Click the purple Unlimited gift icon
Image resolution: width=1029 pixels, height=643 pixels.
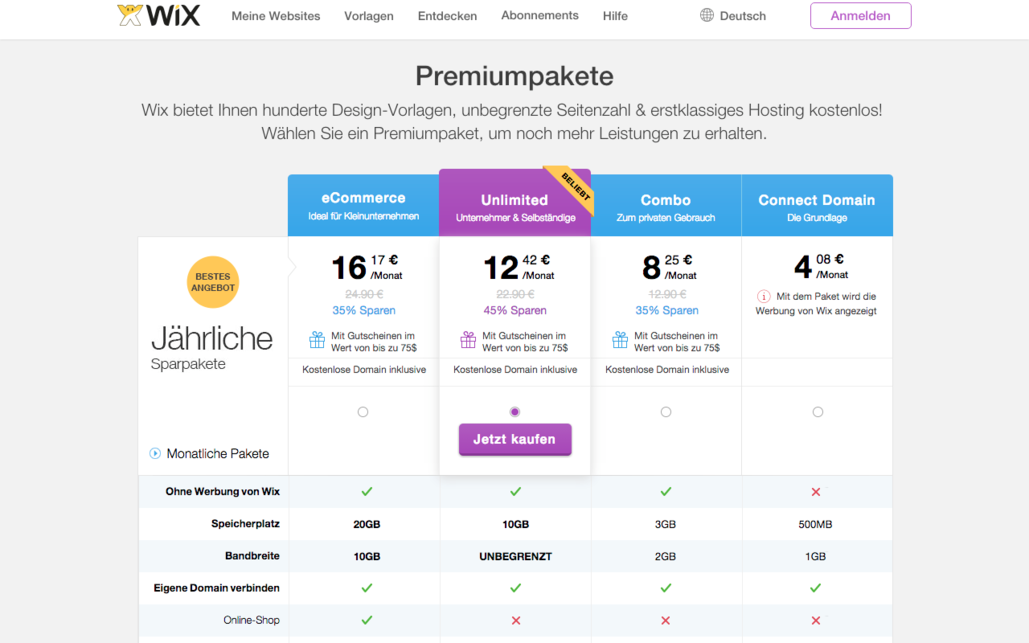[x=468, y=340]
